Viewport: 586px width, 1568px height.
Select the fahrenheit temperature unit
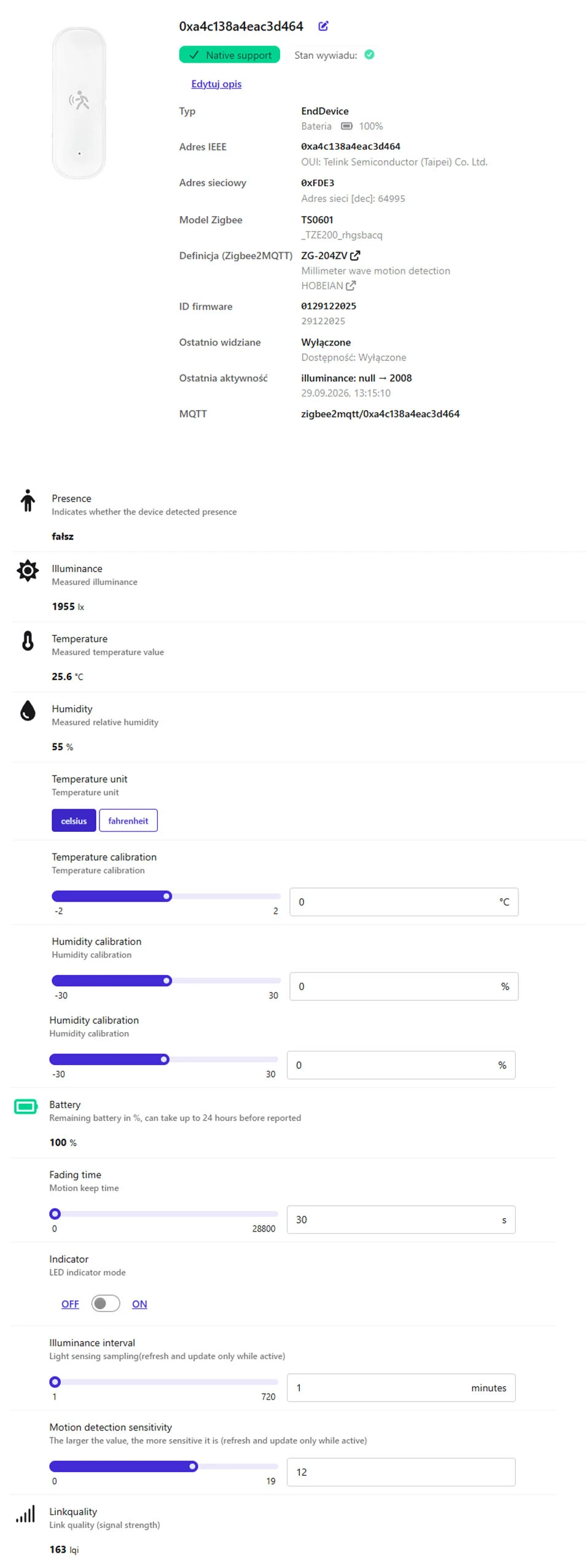[x=128, y=820]
